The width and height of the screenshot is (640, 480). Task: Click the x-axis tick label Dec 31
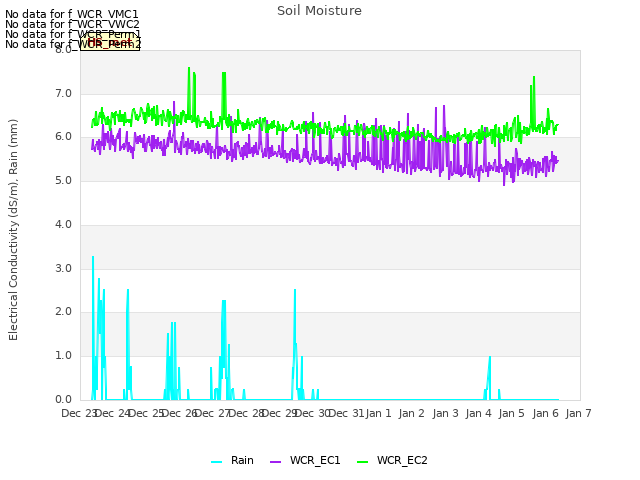(x=346, y=413)
